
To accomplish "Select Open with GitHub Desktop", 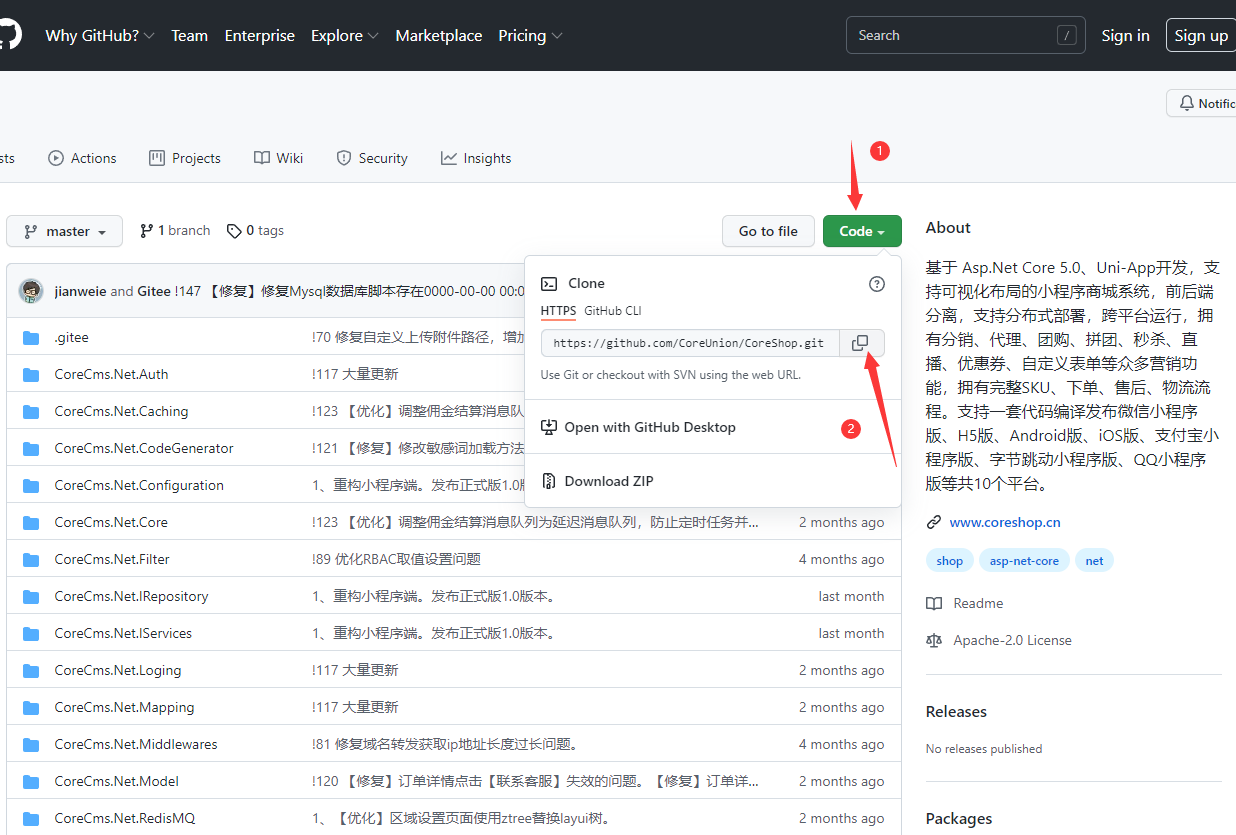I will 649,427.
